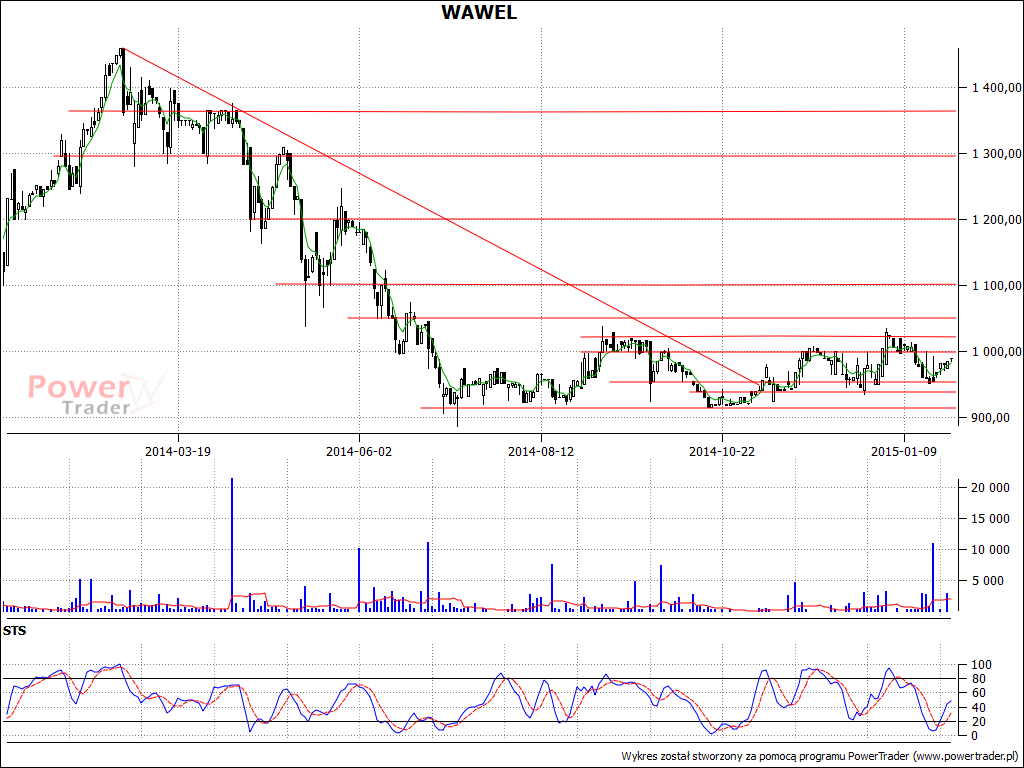The height and width of the screenshot is (768, 1024).
Task: Select the 20 000 volume axis label
Action: click(990, 488)
